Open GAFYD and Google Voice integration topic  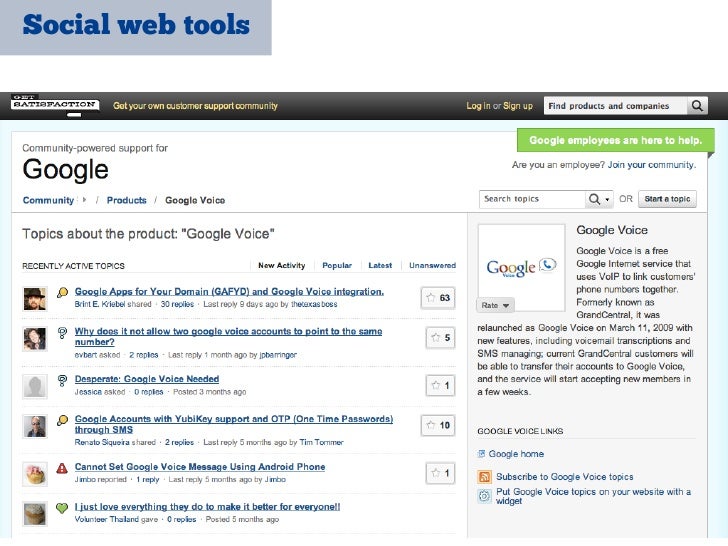point(229,292)
